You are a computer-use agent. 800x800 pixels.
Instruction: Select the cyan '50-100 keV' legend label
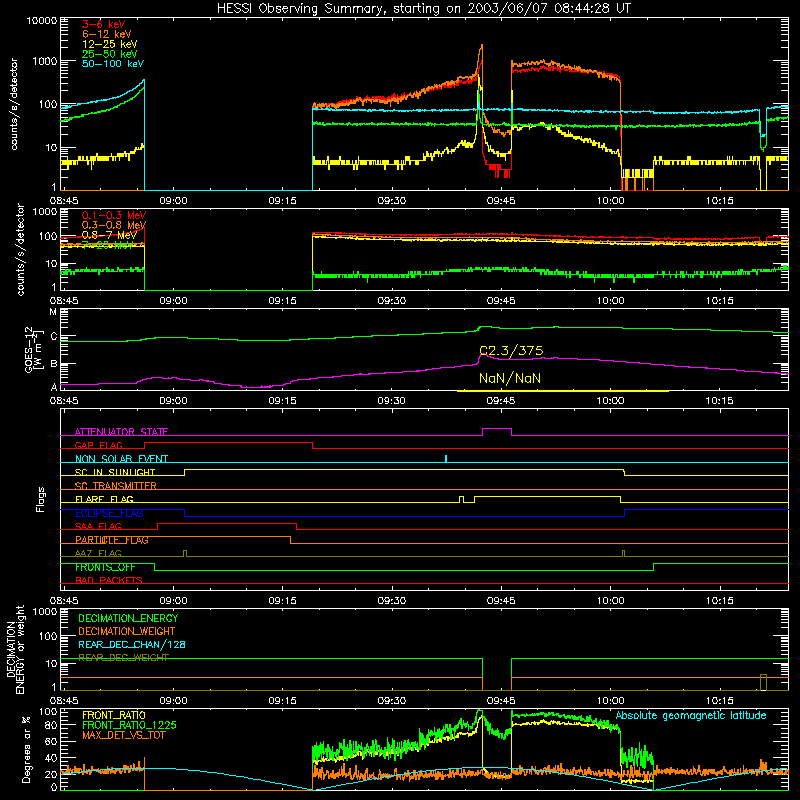[113, 64]
